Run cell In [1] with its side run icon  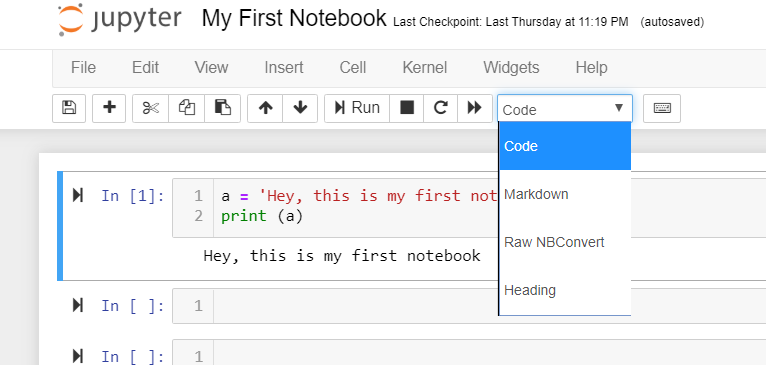[x=78, y=195]
